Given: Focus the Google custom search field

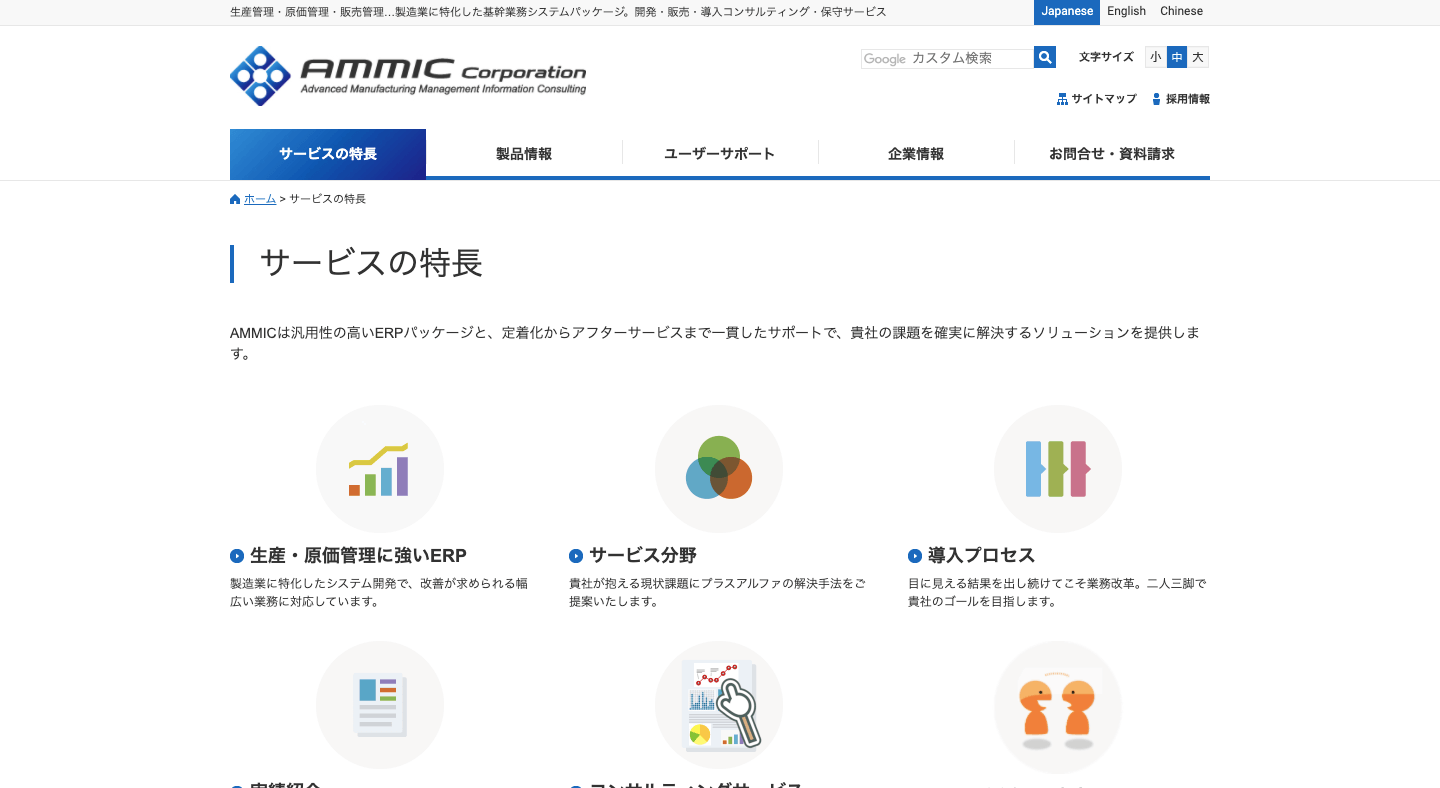Looking at the screenshot, I should tap(947, 59).
